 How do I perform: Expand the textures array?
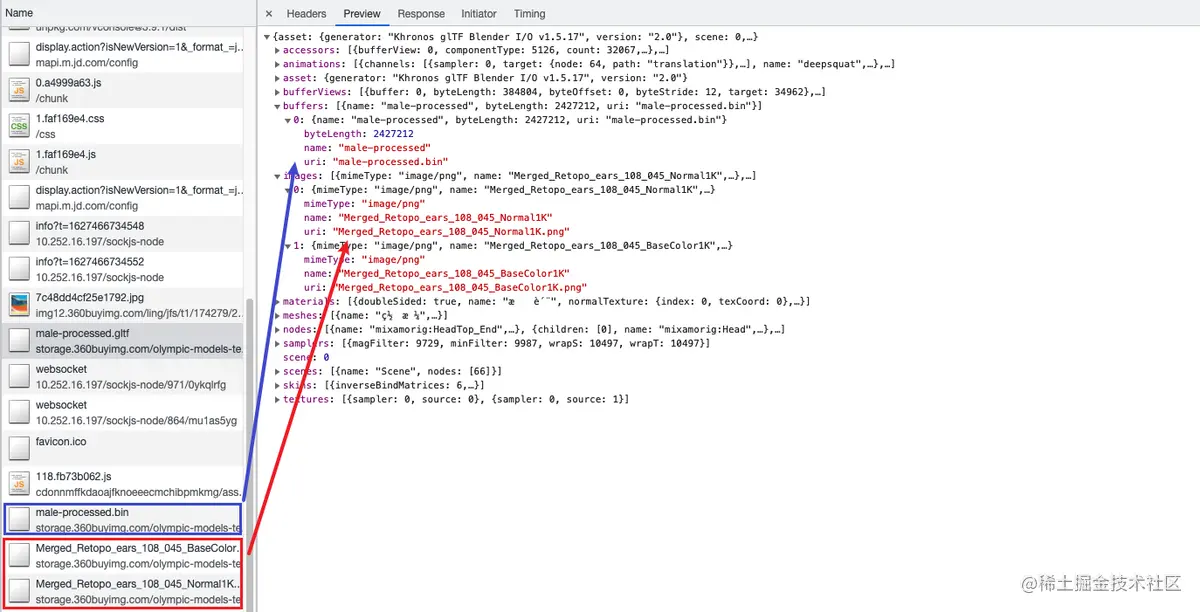pyautogui.click(x=278, y=399)
